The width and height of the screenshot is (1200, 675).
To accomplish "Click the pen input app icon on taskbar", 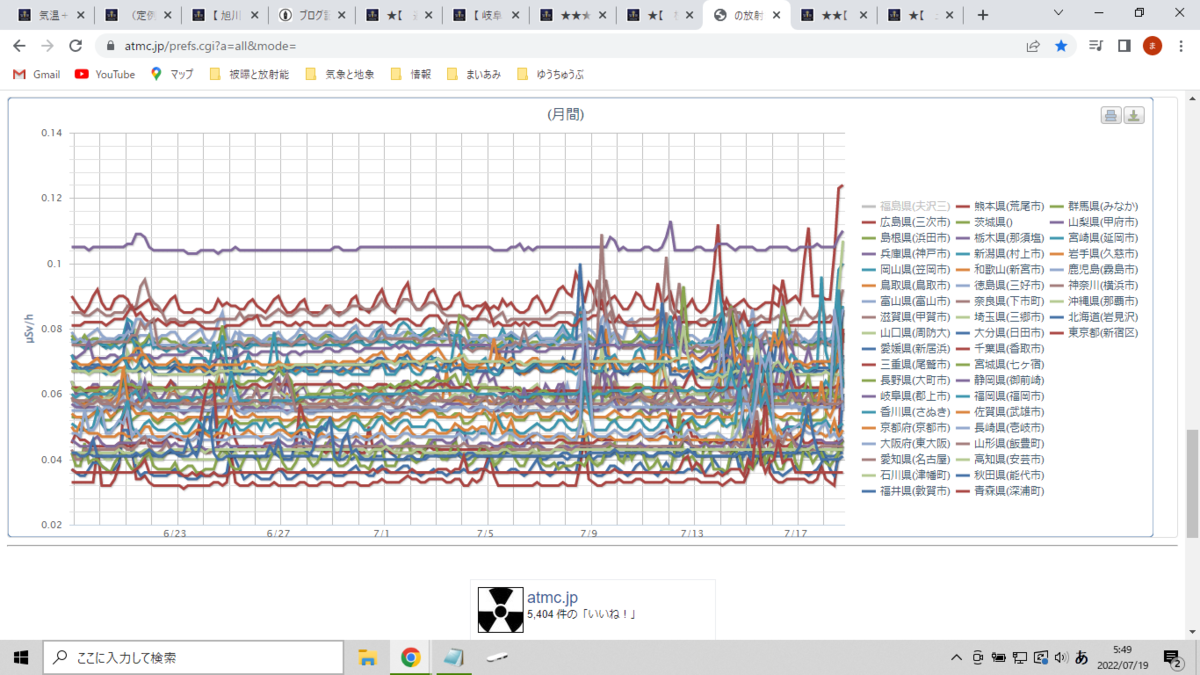I will click(x=499, y=658).
